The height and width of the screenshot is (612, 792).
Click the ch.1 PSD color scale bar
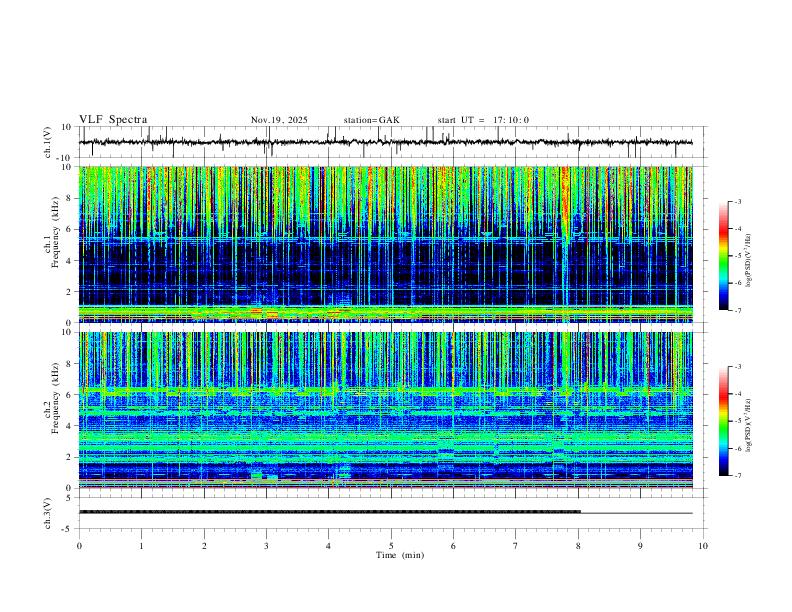click(x=724, y=256)
